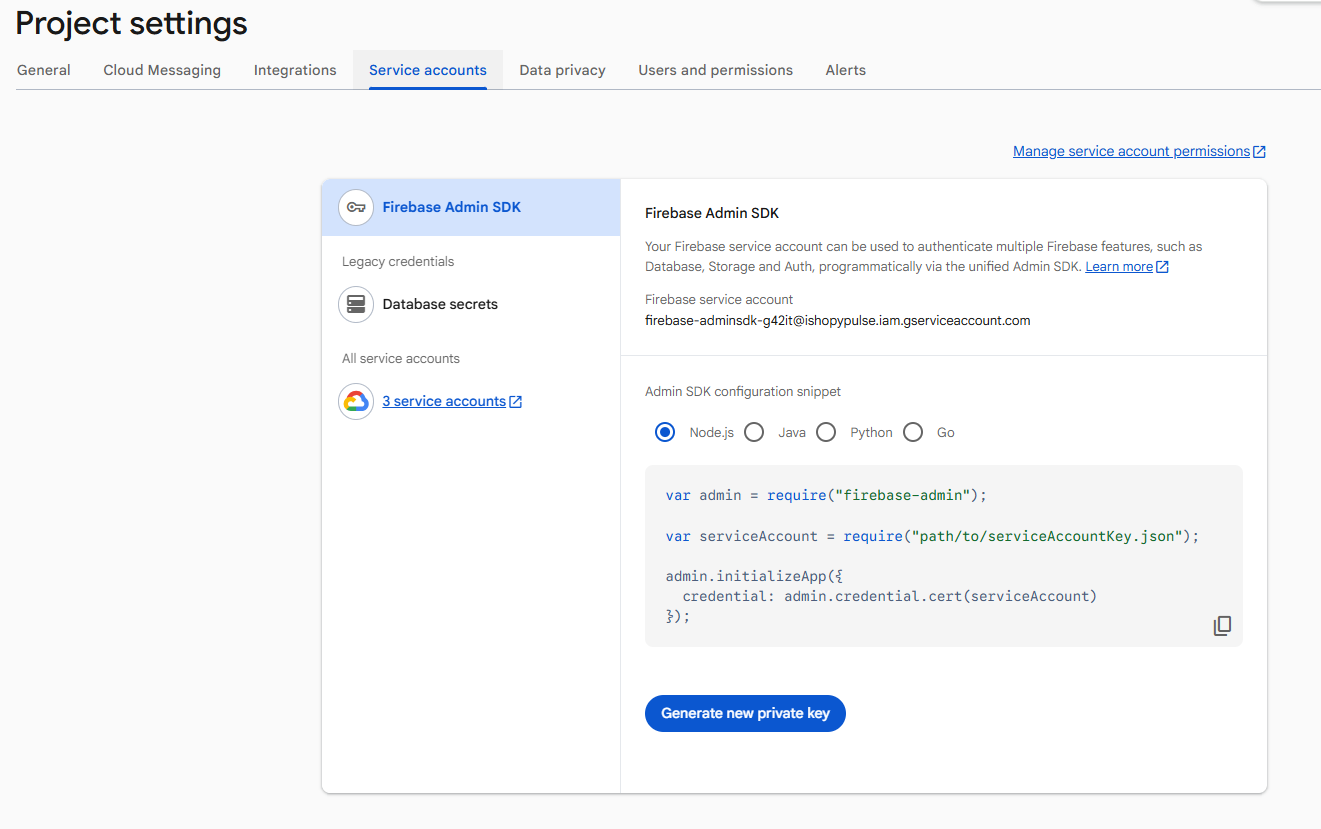The image size is (1321, 829).
Task: Click external-link icon beside 3 service accounts
Action: point(516,402)
